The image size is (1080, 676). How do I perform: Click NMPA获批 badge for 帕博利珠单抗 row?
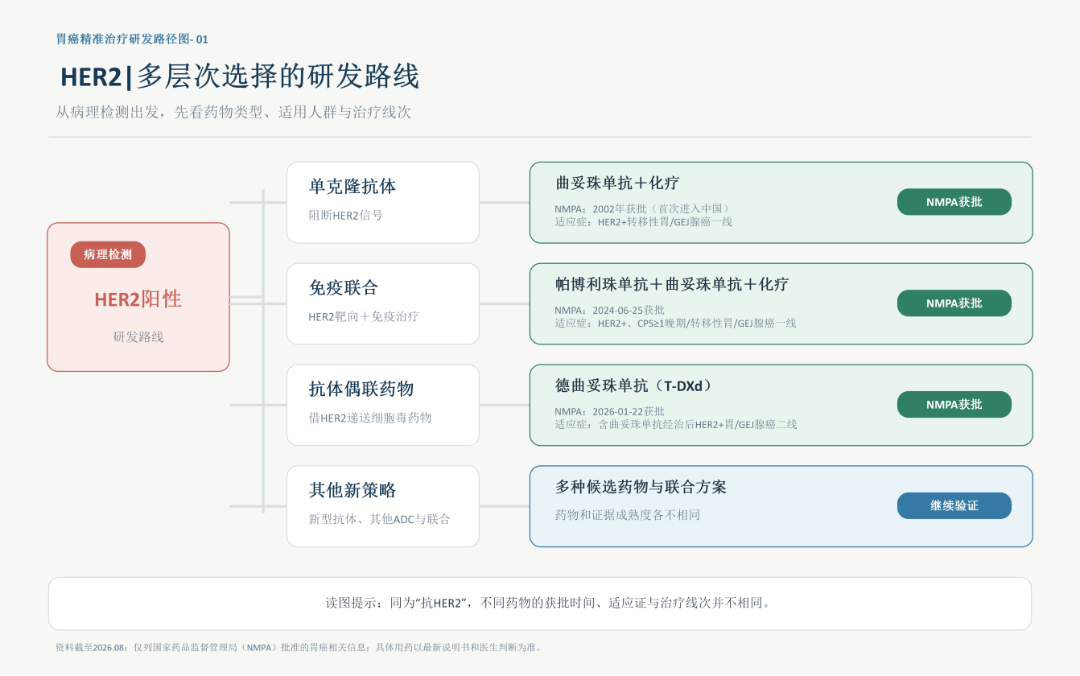click(954, 303)
